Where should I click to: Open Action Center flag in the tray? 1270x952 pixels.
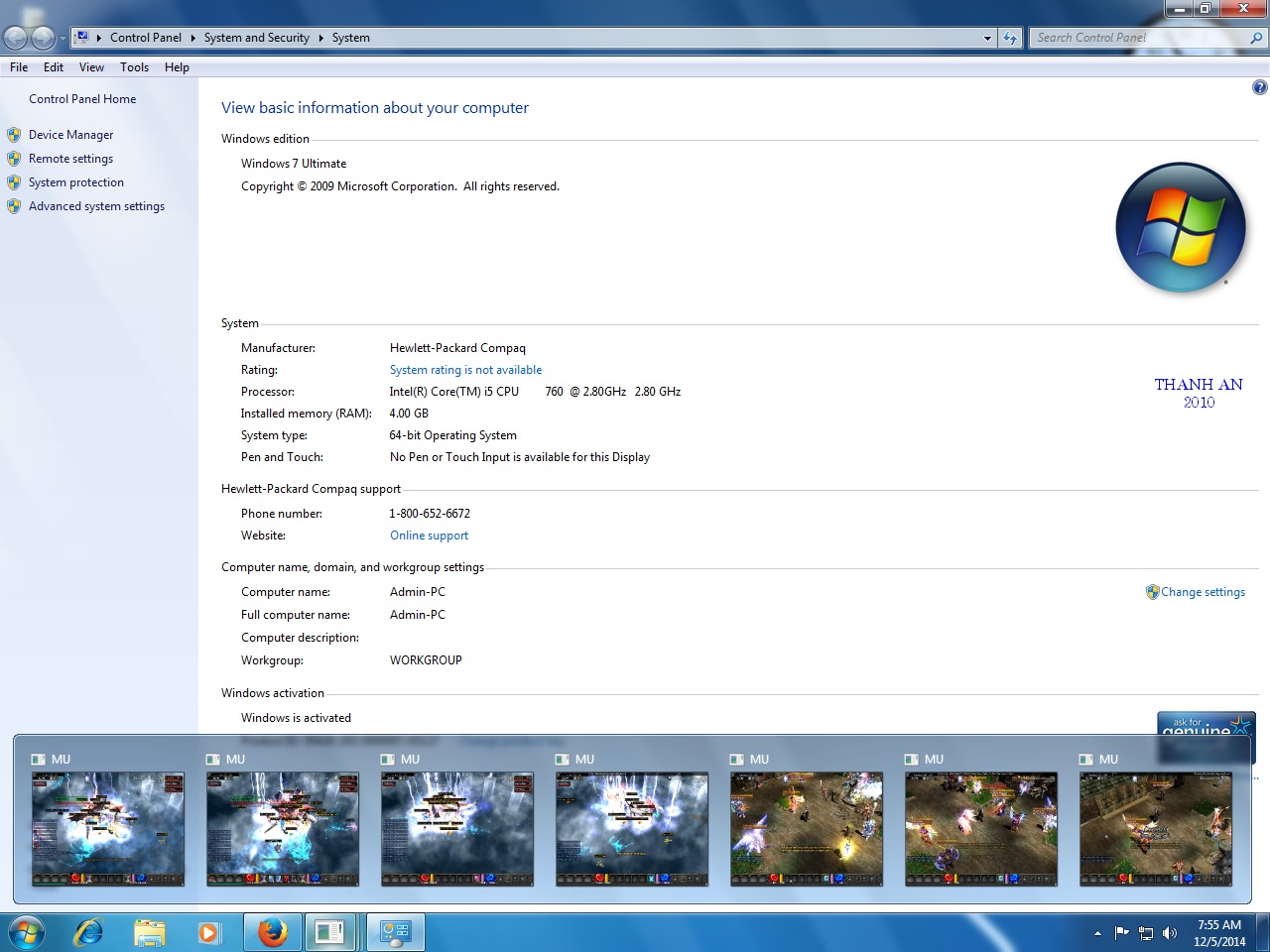click(1122, 932)
